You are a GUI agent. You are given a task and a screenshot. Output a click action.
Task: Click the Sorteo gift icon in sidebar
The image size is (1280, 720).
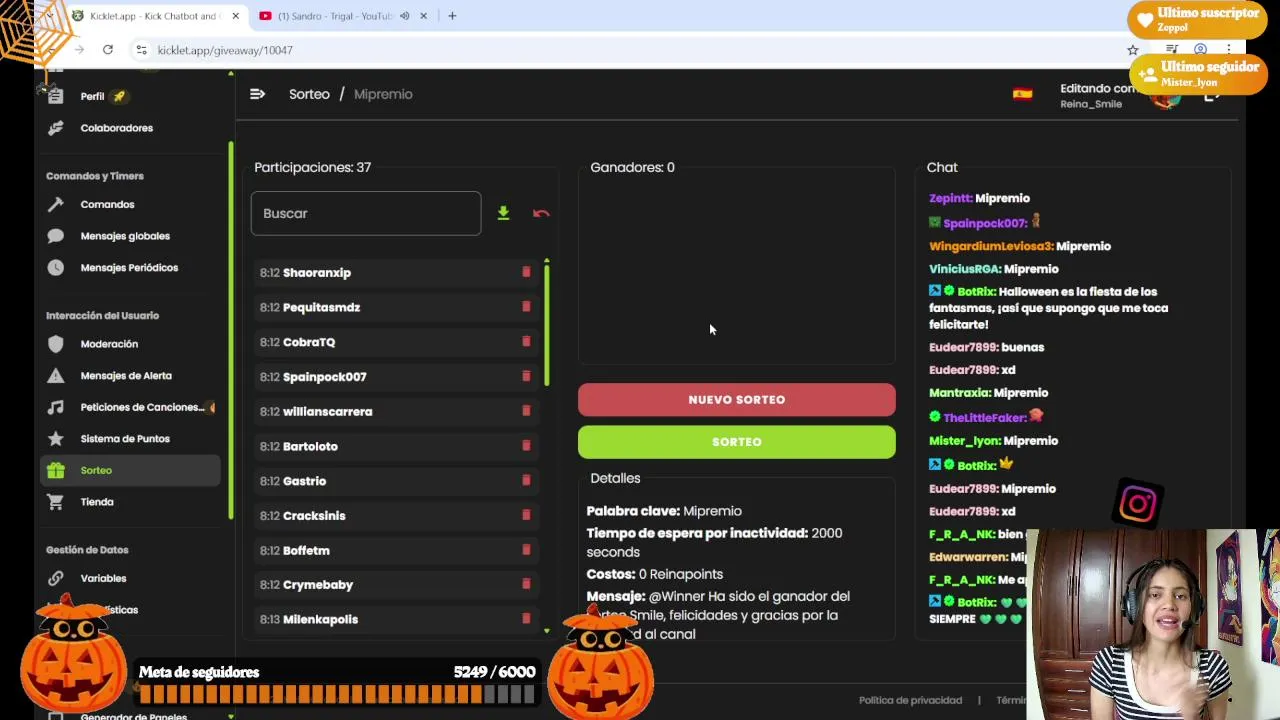56,470
